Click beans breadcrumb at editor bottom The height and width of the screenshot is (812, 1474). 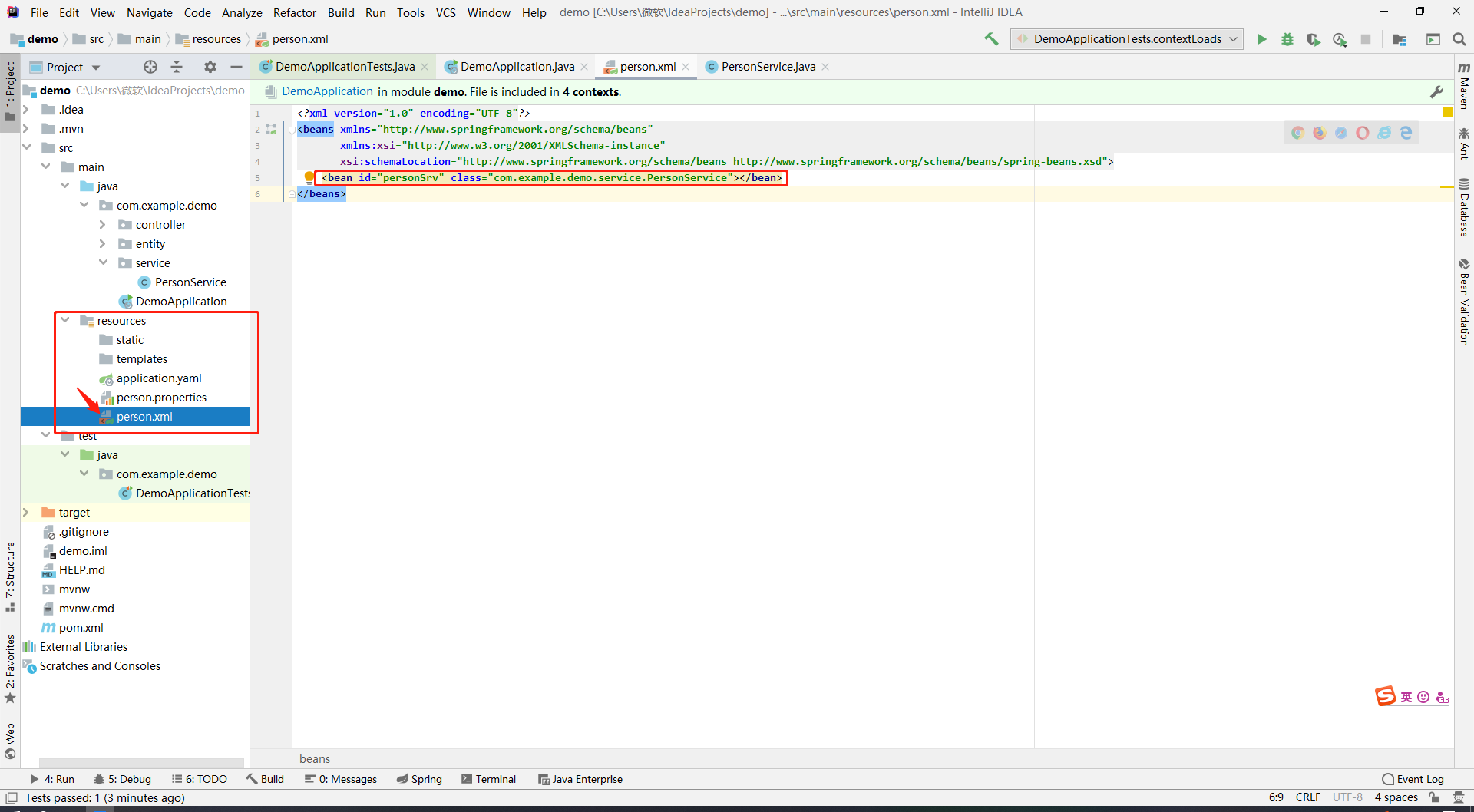[315, 759]
